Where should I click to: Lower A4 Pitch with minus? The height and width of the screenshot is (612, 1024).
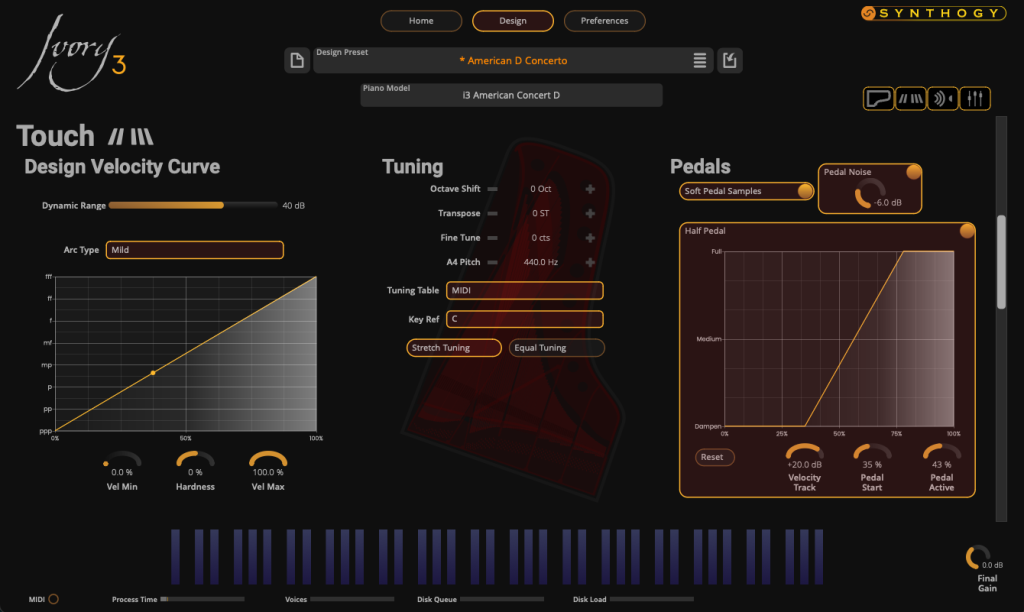coord(492,262)
